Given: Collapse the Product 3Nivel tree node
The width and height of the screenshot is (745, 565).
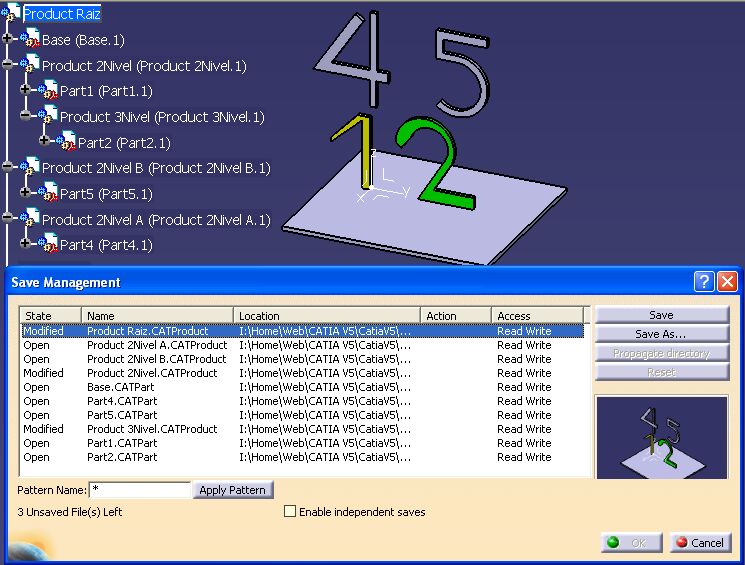Looking at the screenshot, I should 25,115.
